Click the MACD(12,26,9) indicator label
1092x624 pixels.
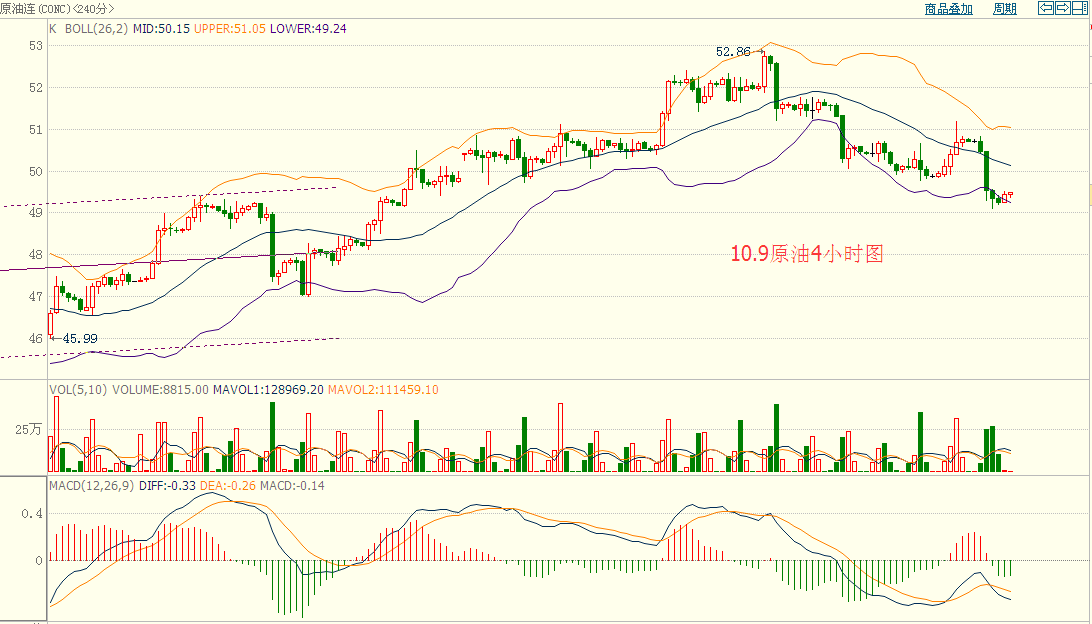(x=91, y=485)
